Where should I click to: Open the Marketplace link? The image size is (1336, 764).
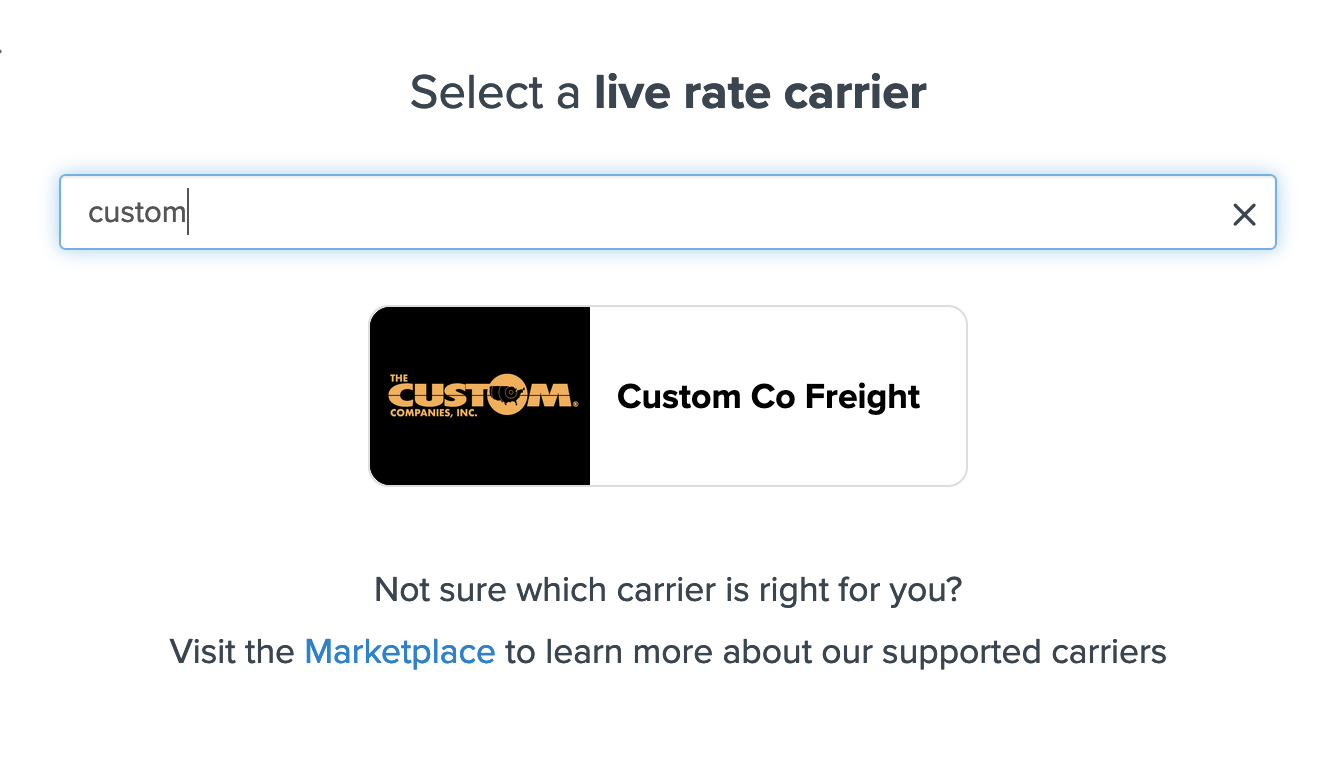point(399,652)
